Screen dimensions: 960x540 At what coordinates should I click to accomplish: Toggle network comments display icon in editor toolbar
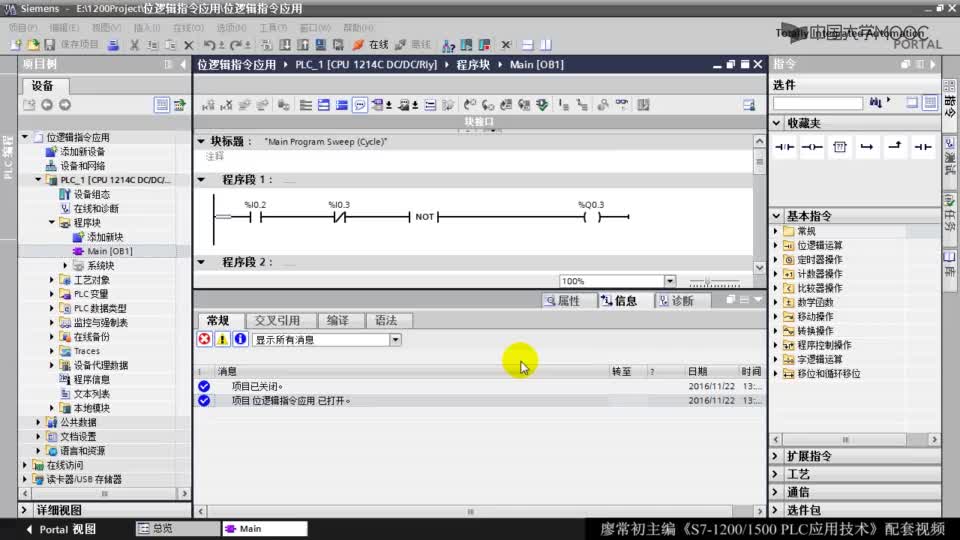[359, 105]
